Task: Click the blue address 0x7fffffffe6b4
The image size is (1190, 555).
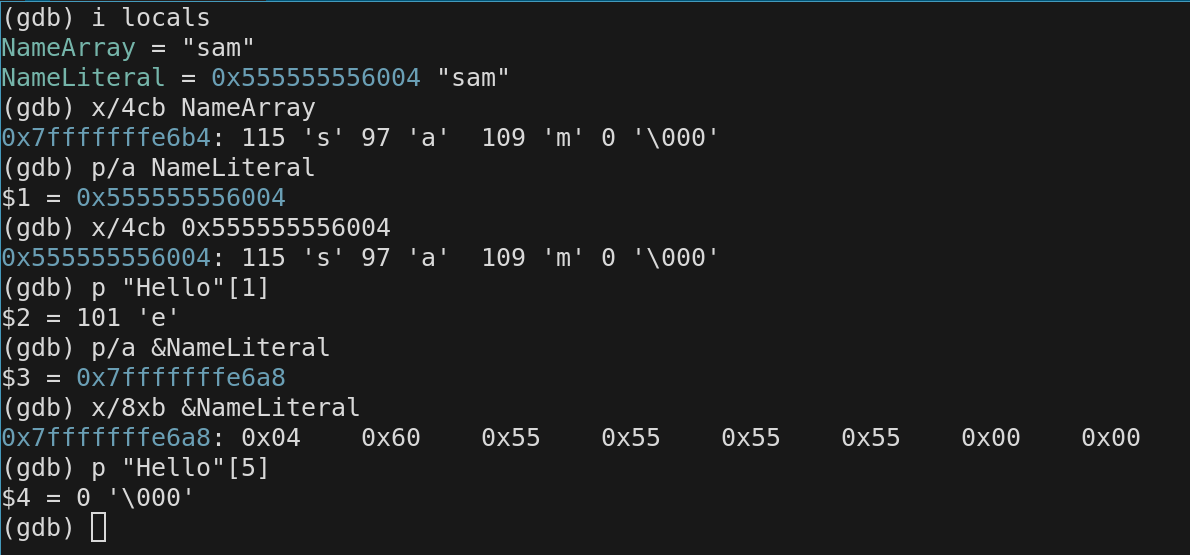Action: click(105, 137)
